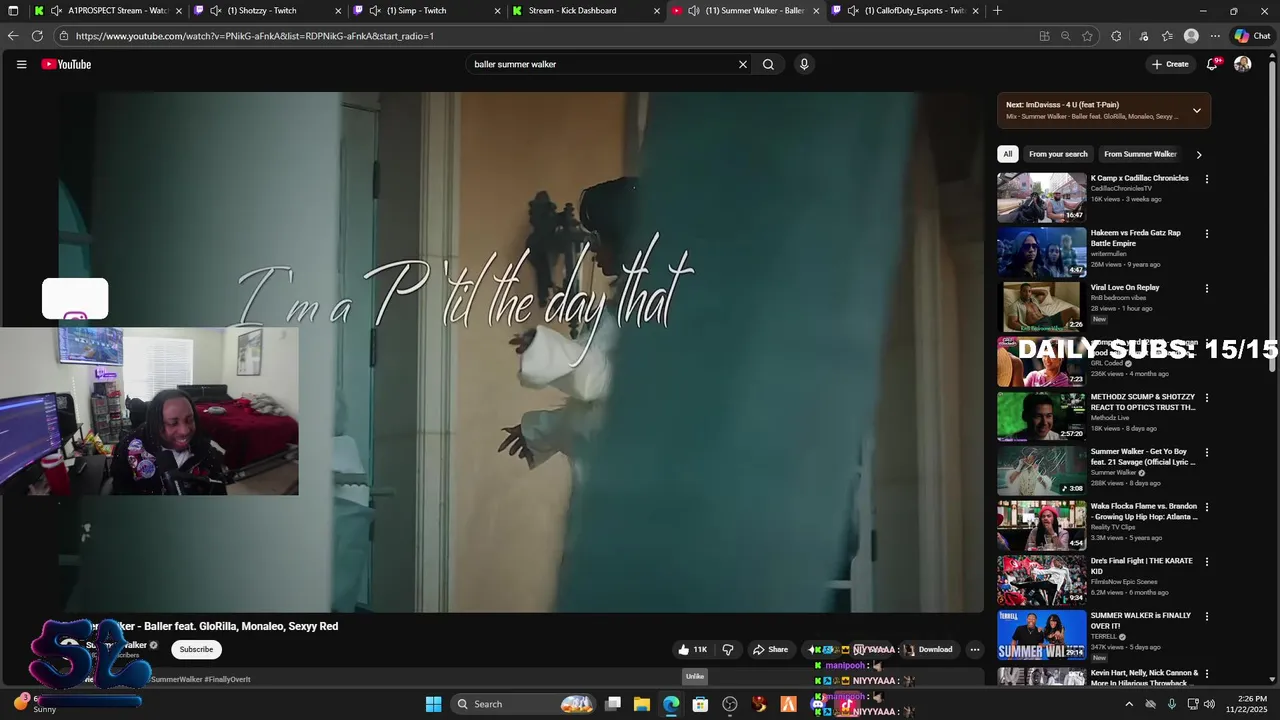Dislike the video
1280x720 pixels.
tap(728, 649)
